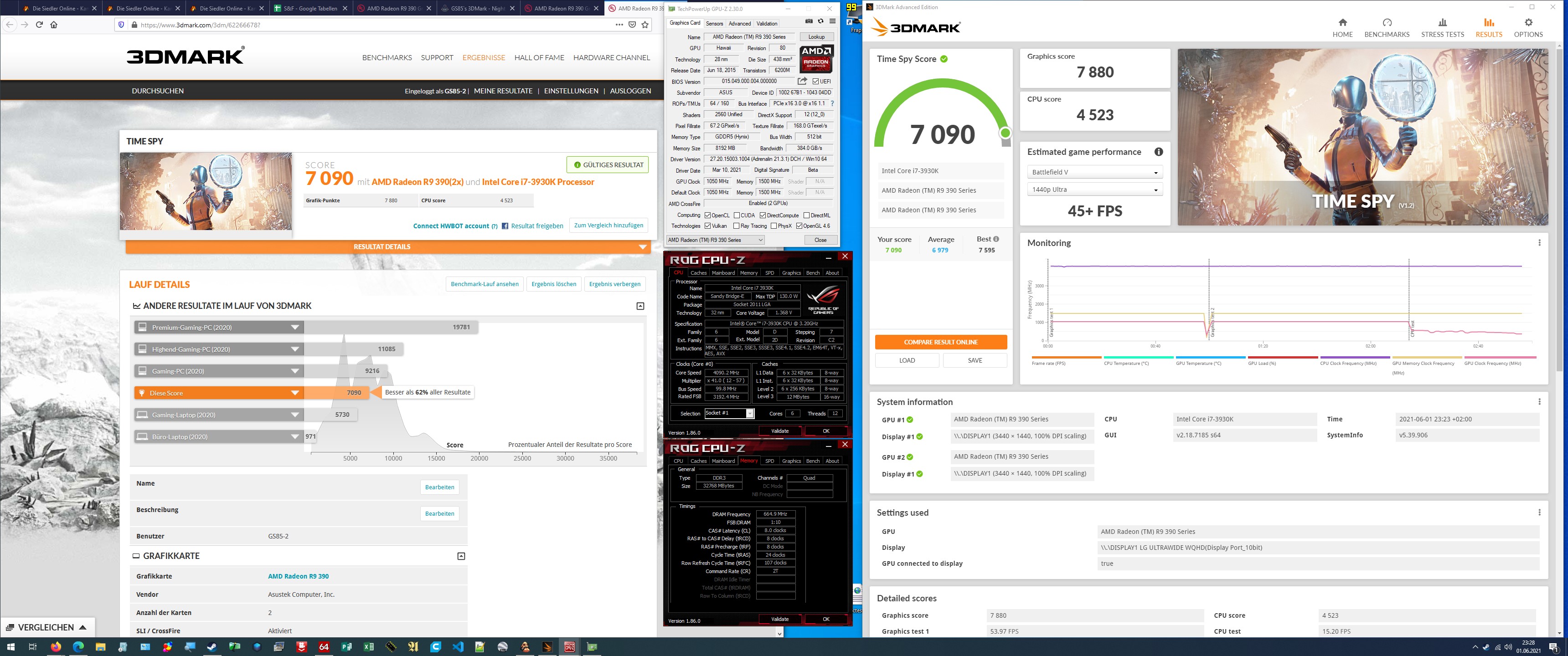The image size is (1568, 656).
Task: Click the Time Spy thumbnail on results webpage
Action: coord(206,191)
